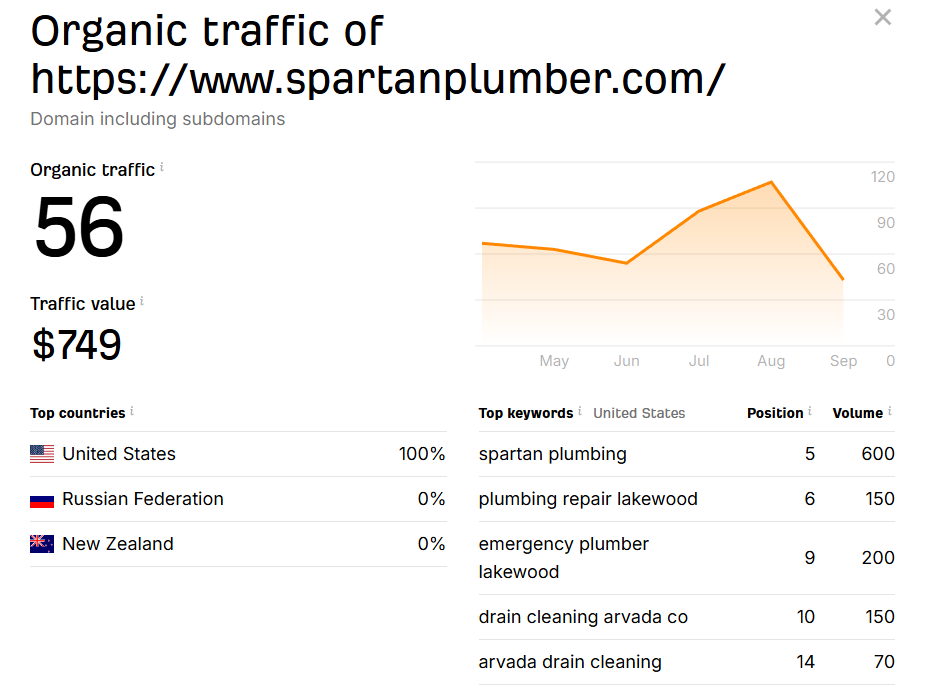931x691 pixels.
Task: Click the August peak on traffic chart
Action: tap(771, 182)
